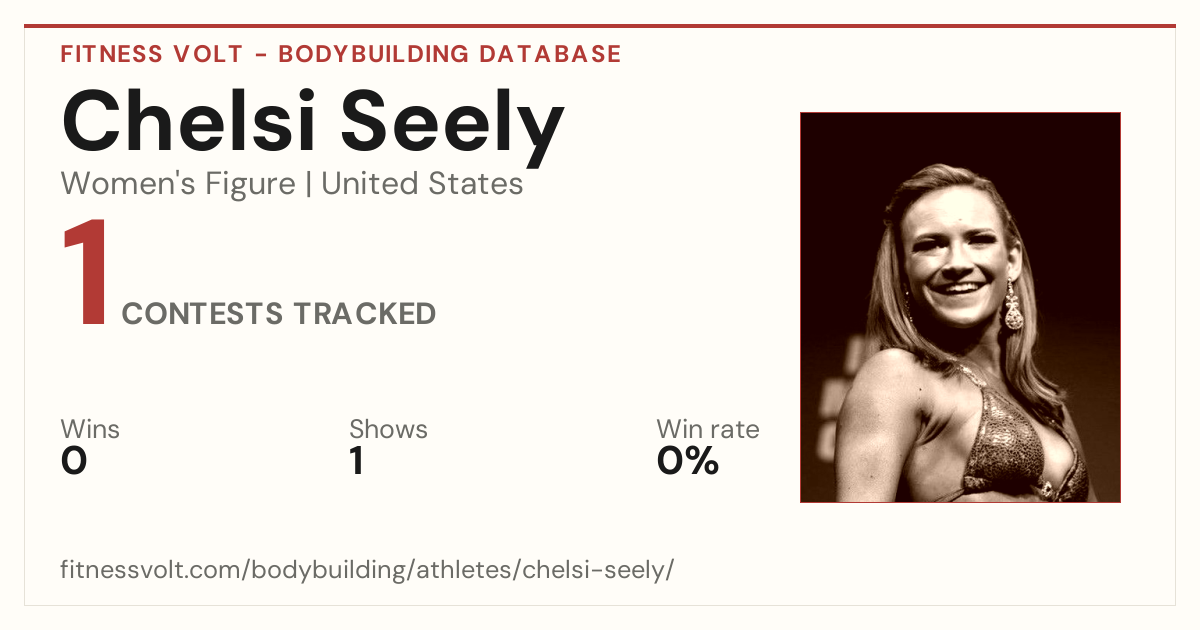Click the fitnessvolt.com athlete URL text
The height and width of the screenshot is (630, 1200).
coord(368,571)
